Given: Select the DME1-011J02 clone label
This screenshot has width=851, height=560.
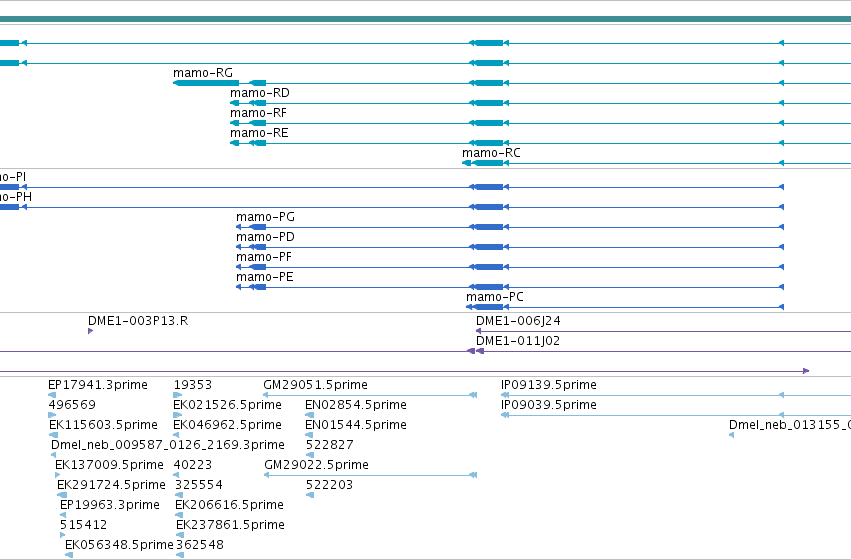Looking at the screenshot, I should [x=518, y=341].
